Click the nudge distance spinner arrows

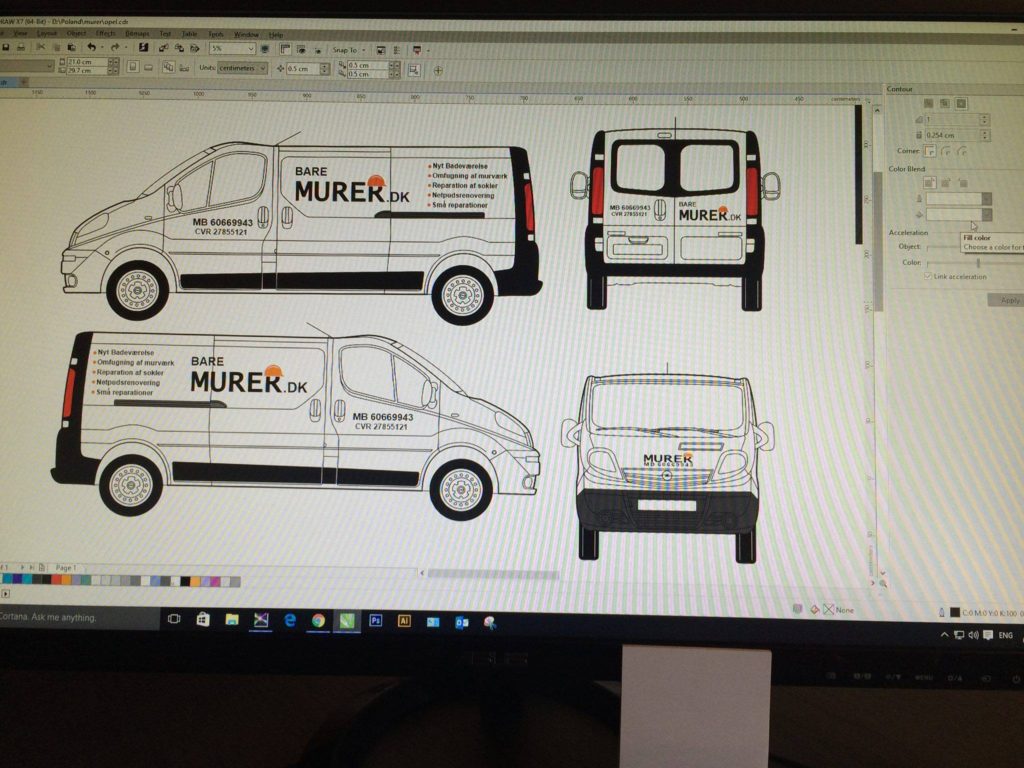pos(325,69)
